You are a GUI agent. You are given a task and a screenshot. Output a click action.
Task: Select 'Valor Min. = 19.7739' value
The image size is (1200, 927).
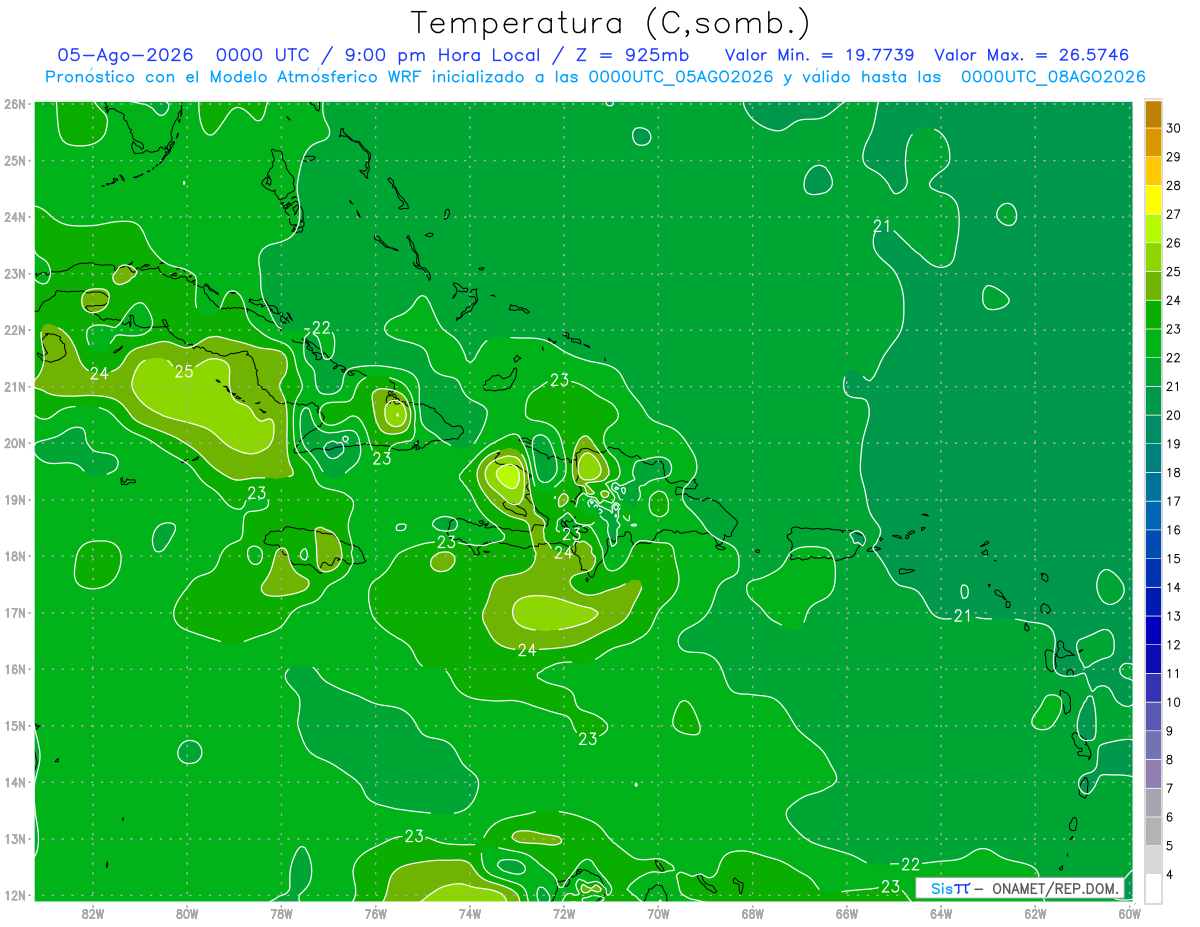(820, 55)
